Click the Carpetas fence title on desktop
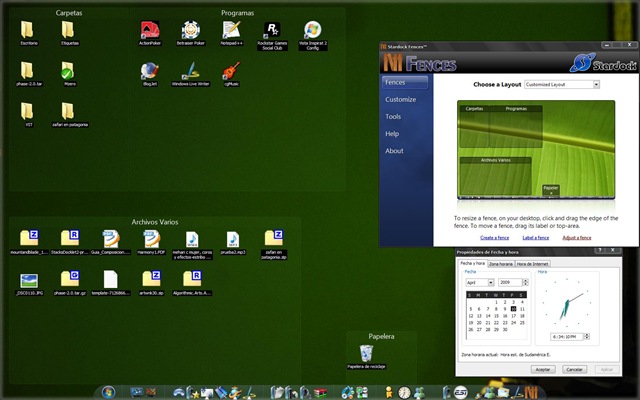 (x=69, y=13)
